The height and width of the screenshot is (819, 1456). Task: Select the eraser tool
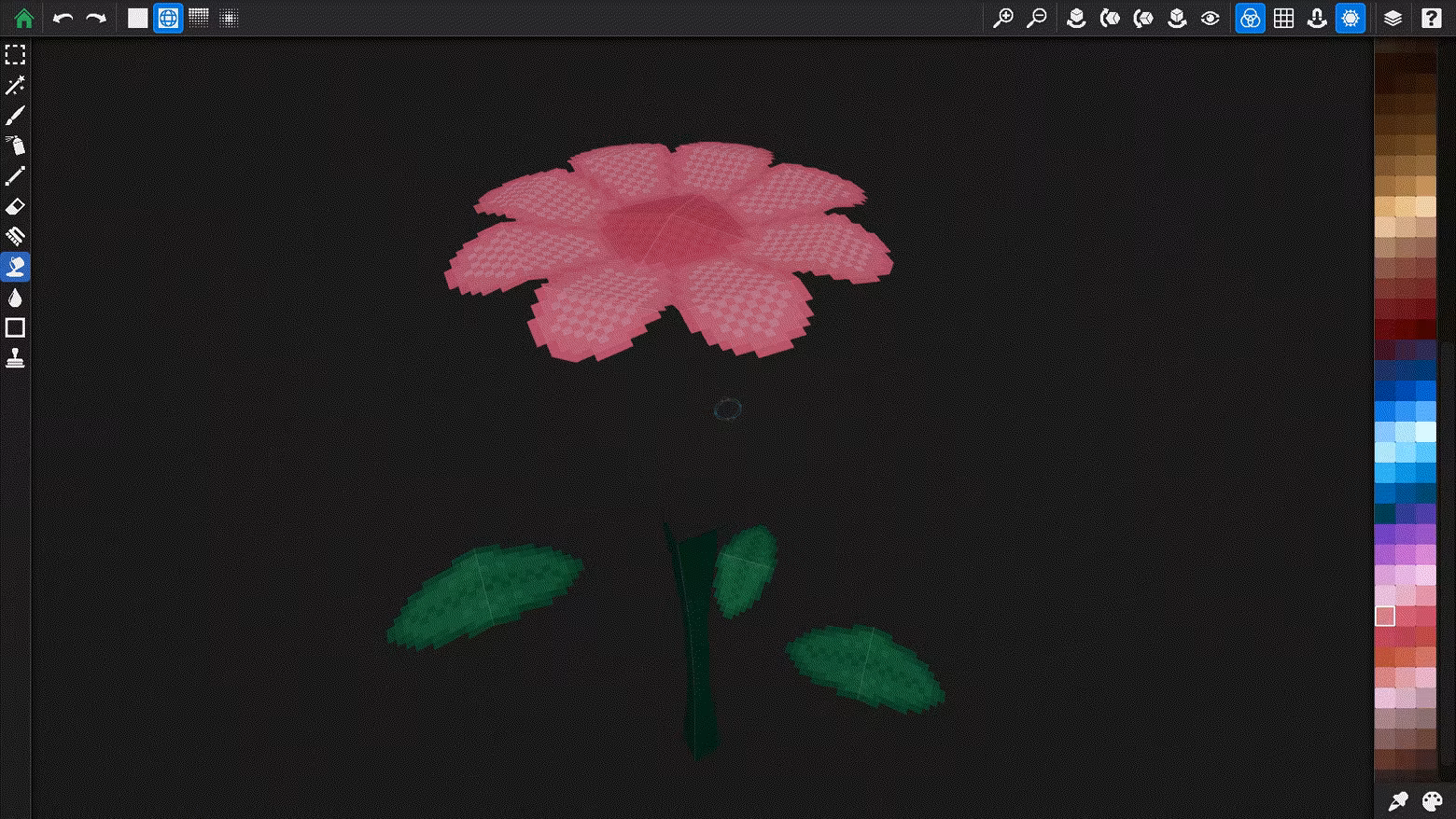pyautogui.click(x=15, y=206)
